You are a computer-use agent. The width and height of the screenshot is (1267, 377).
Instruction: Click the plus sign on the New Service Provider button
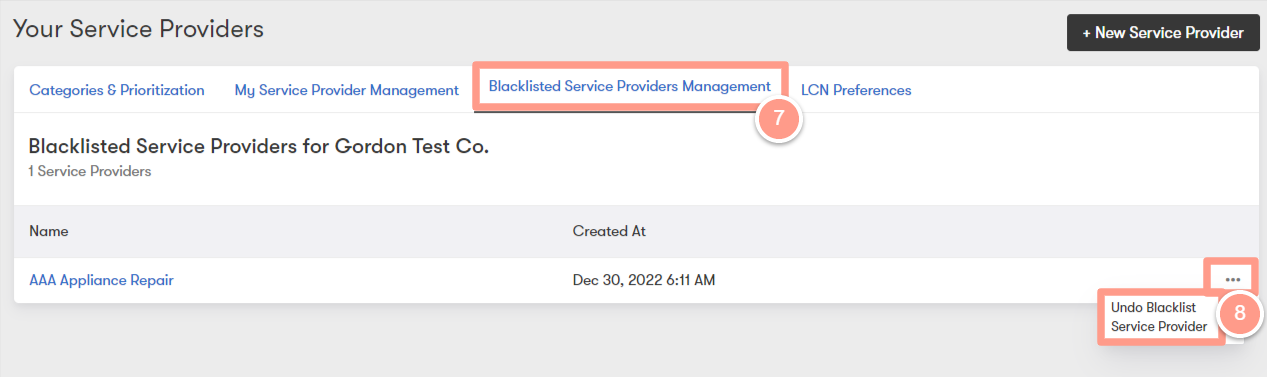point(1087,33)
